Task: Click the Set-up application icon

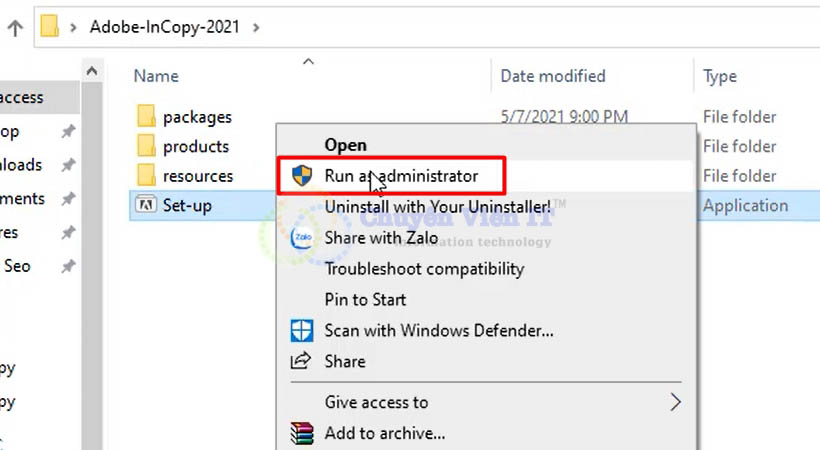Action: click(145, 206)
